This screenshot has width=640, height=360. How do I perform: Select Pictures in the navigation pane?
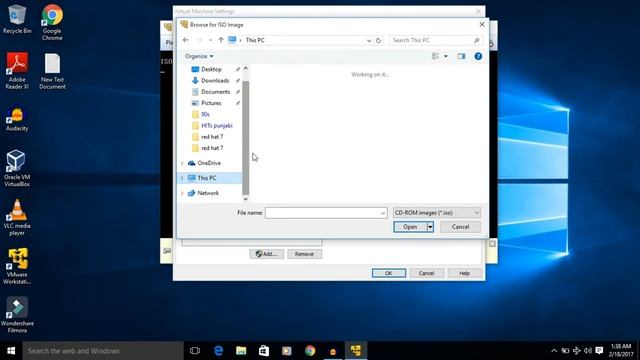[211, 103]
